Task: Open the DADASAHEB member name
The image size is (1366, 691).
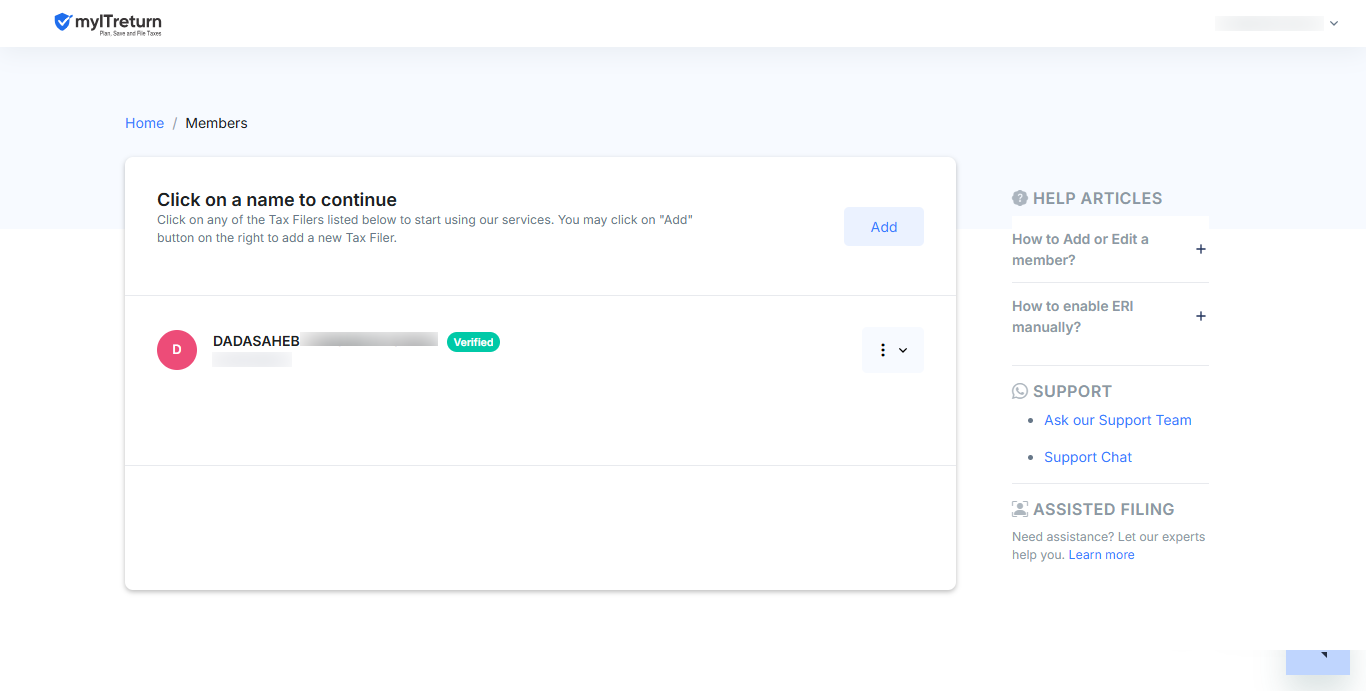Action: 256,341
